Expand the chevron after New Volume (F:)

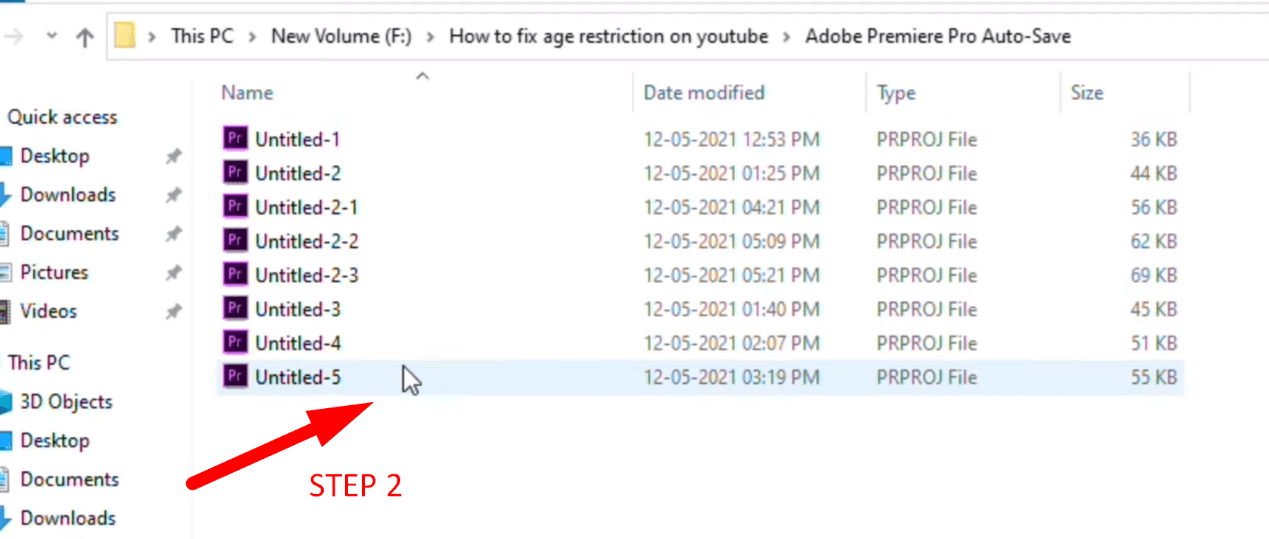pyautogui.click(x=431, y=36)
